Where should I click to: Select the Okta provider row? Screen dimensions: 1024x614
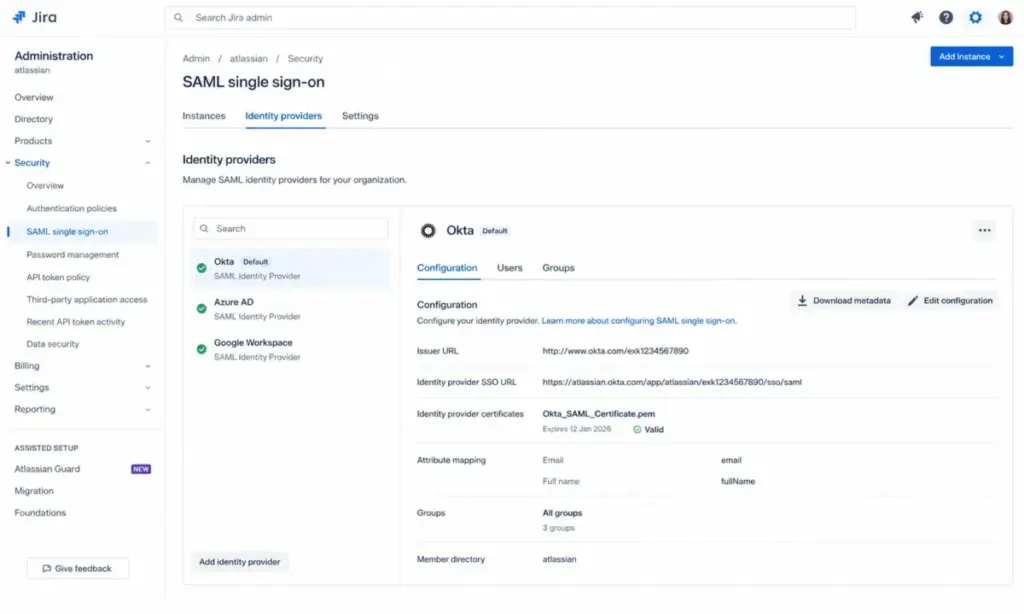point(291,268)
